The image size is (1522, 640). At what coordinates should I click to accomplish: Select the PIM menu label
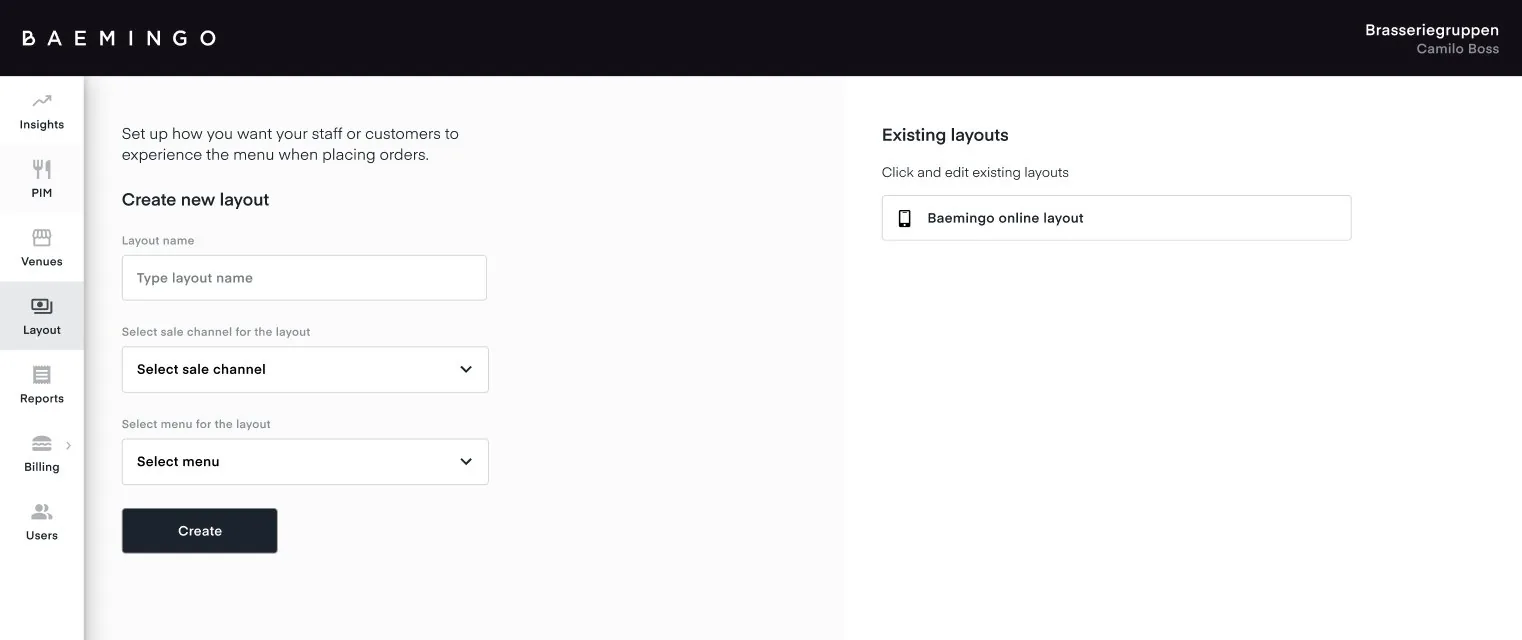point(42,193)
